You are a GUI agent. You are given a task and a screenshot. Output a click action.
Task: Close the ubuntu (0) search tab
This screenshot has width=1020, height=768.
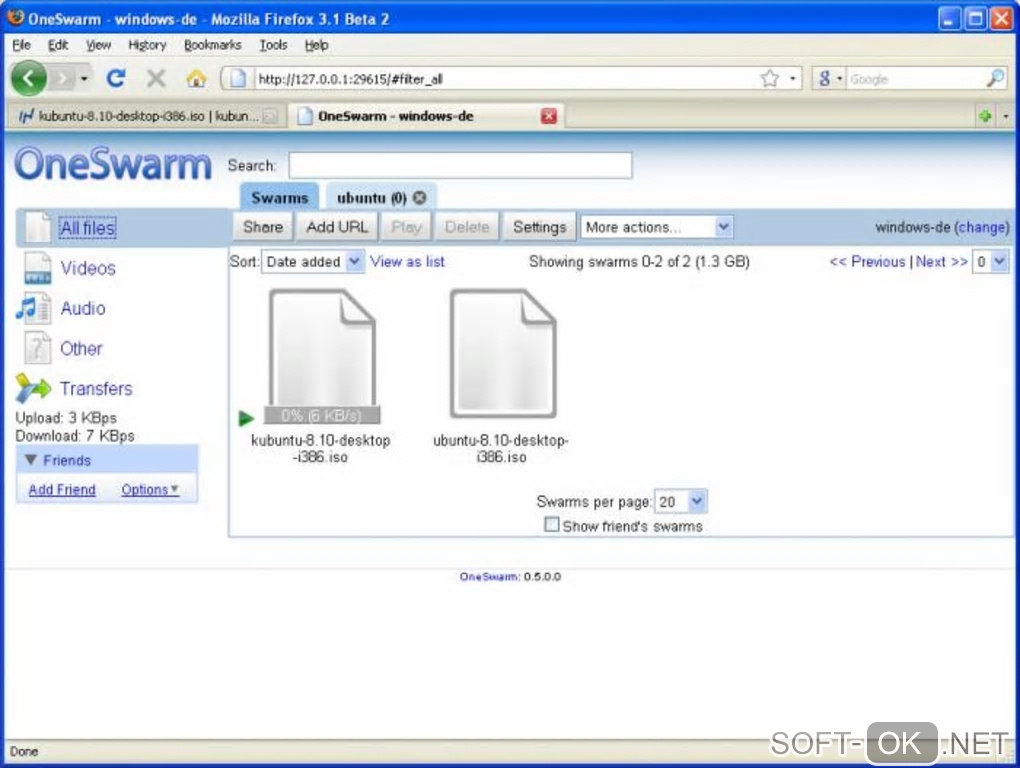tap(420, 197)
